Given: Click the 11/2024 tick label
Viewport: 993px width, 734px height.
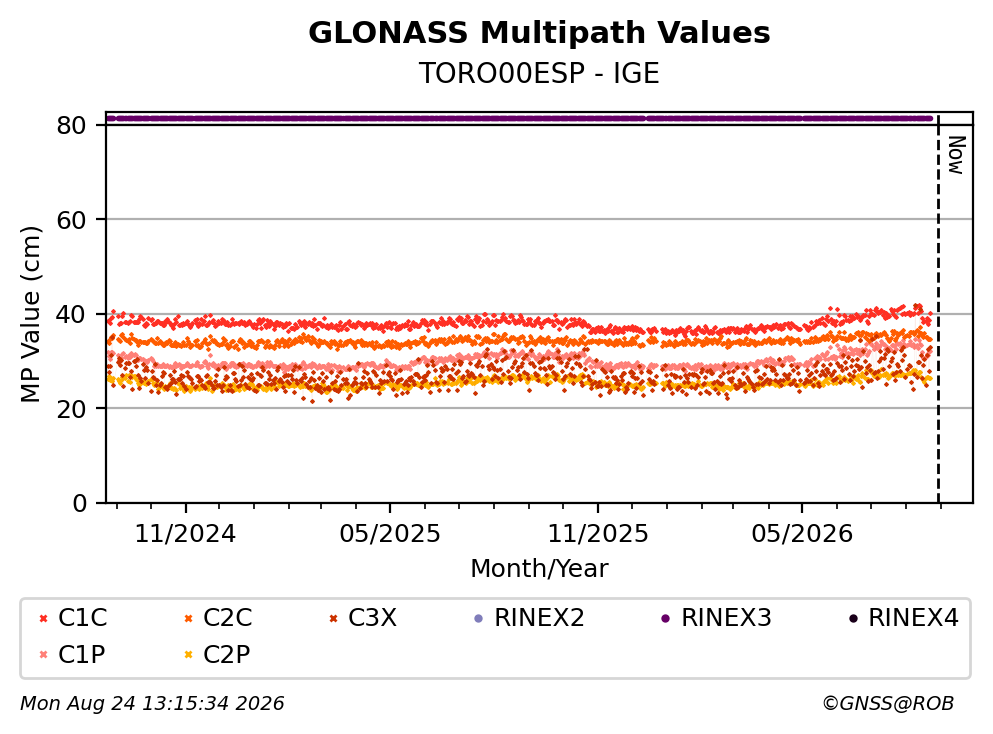Looking at the screenshot, I should pyautogui.click(x=185, y=534).
